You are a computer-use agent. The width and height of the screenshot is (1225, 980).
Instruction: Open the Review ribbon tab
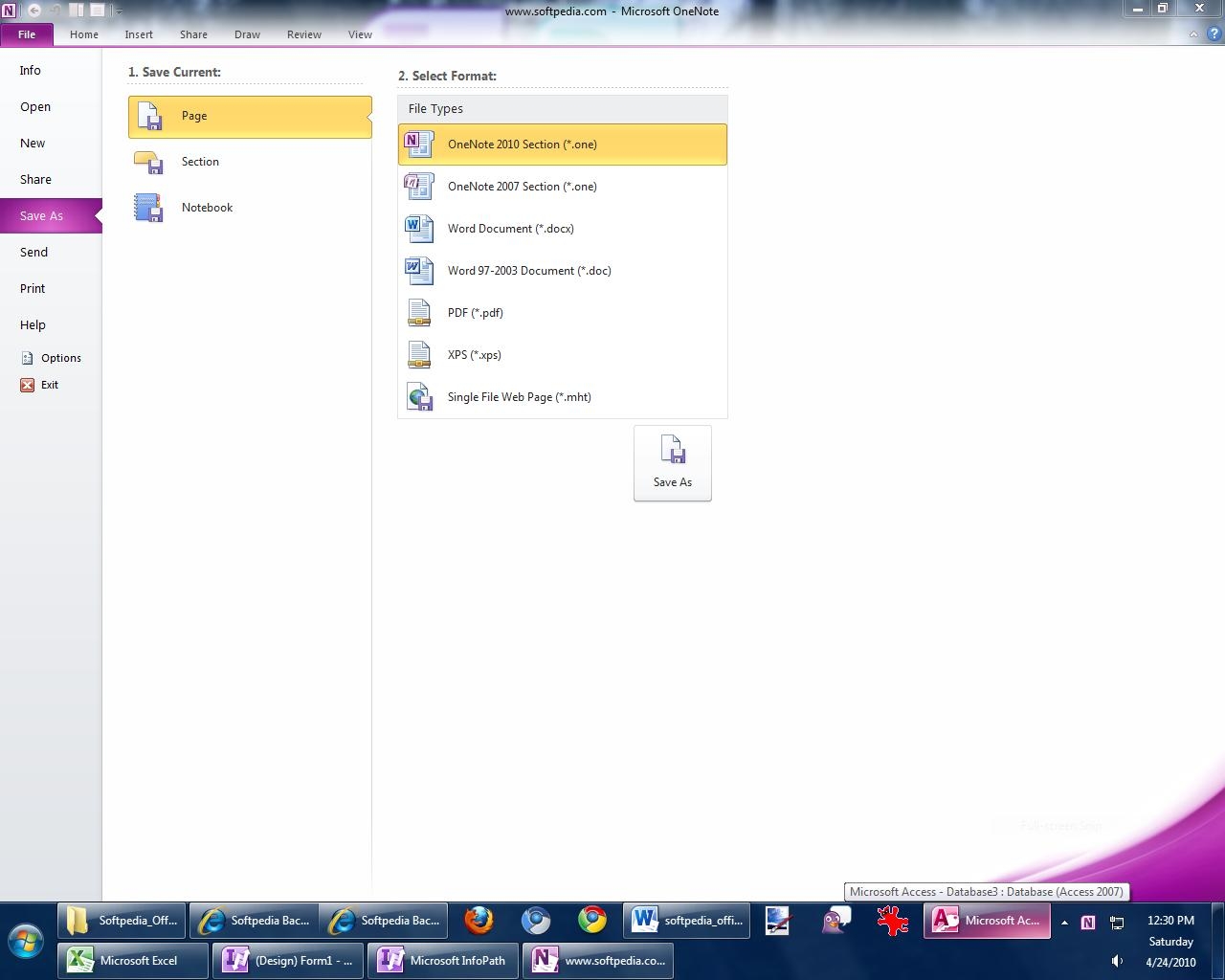tap(303, 34)
